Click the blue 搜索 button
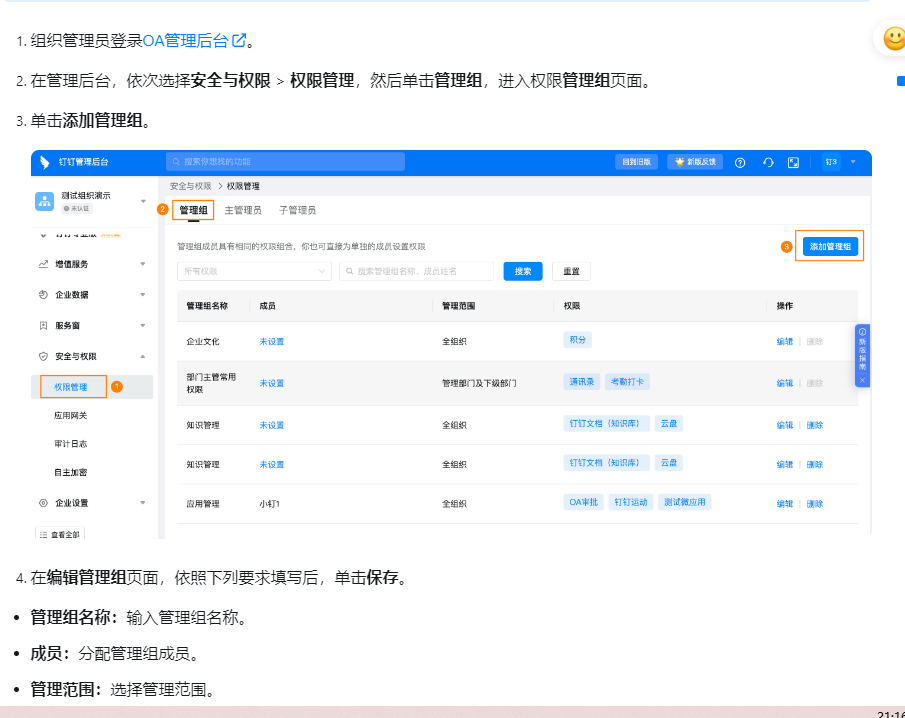 (x=523, y=271)
